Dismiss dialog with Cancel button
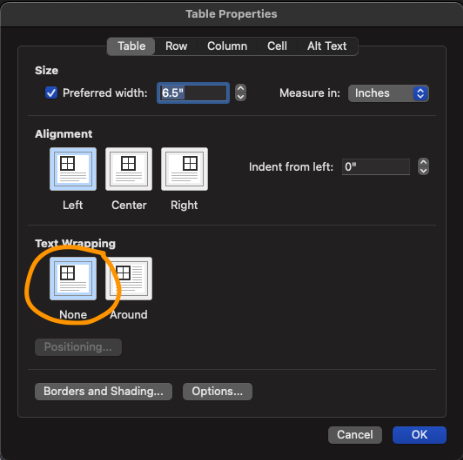The image size is (463, 460). click(355, 435)
